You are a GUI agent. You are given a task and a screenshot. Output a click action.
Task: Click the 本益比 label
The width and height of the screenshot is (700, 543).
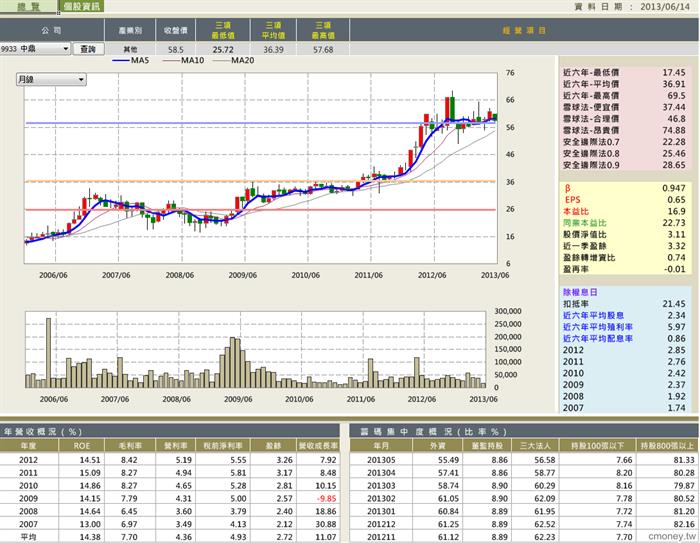(576, 211)
